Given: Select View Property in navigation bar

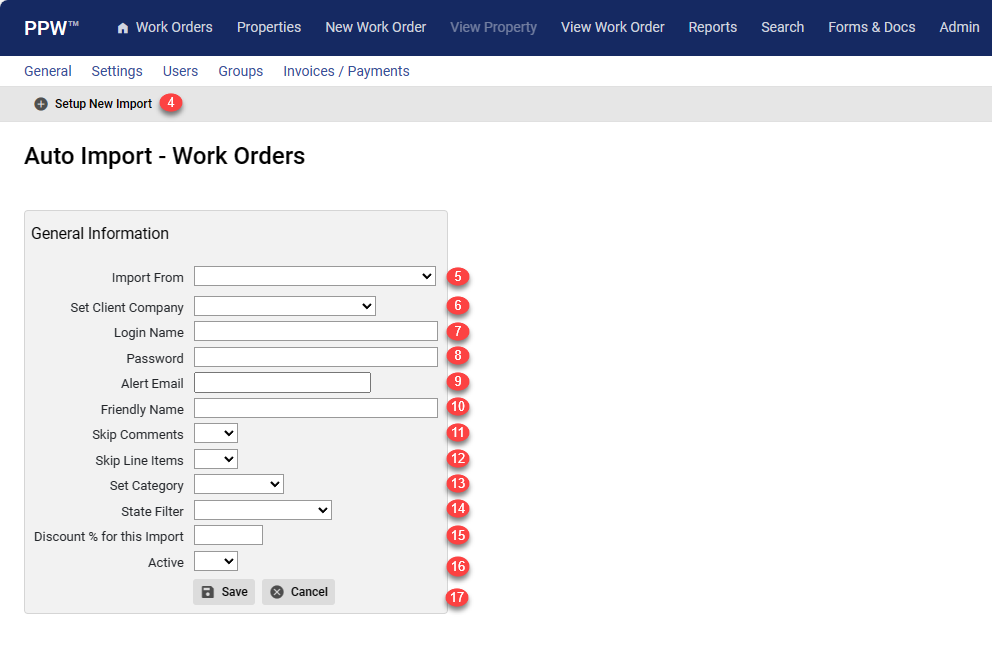Looking at the screenshot, I should tap(493, 27).
